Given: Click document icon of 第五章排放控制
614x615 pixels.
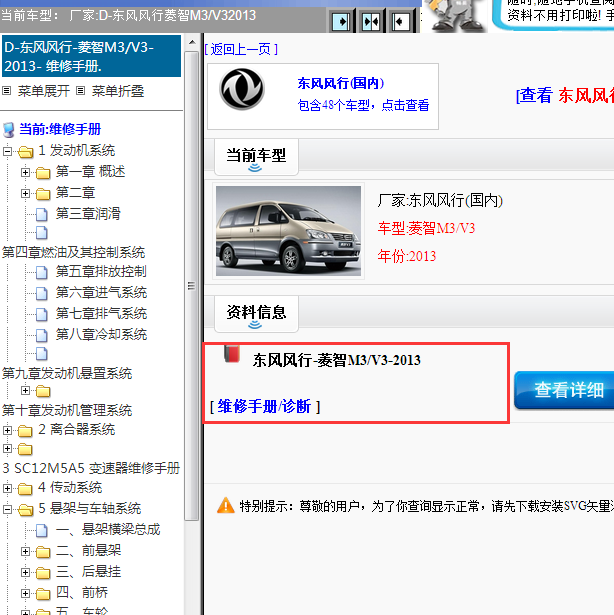Looking at the screenshot, I should (x=42, y=272).
